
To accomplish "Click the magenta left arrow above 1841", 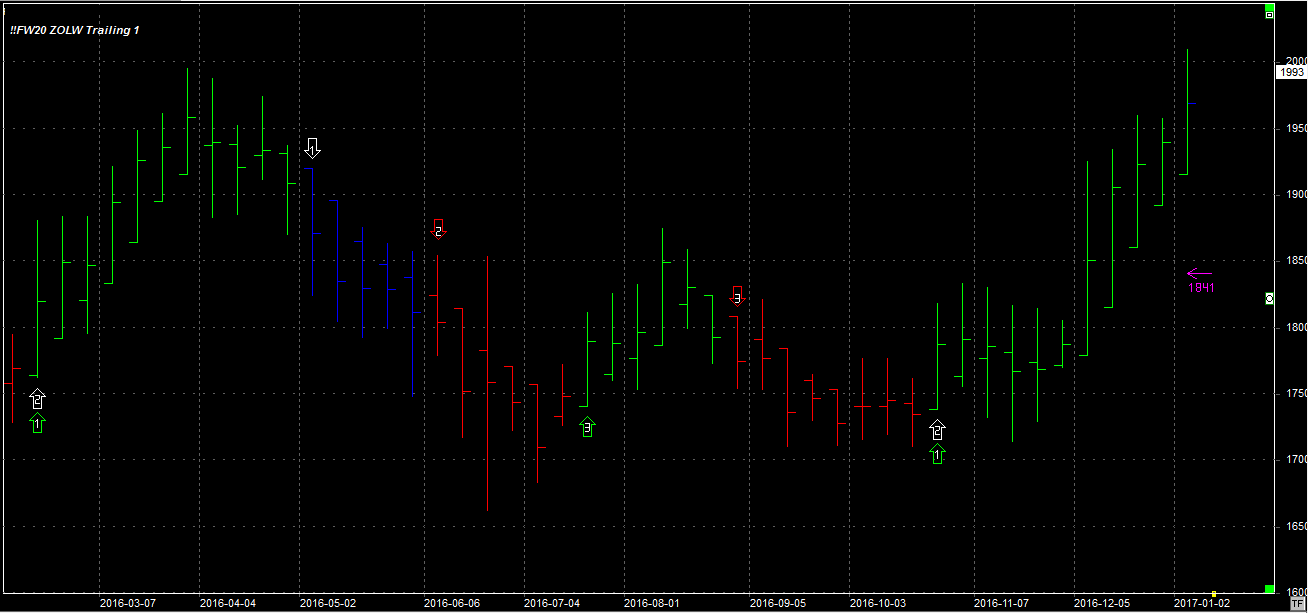I will pyautogui.click(x=1198, y=273).
